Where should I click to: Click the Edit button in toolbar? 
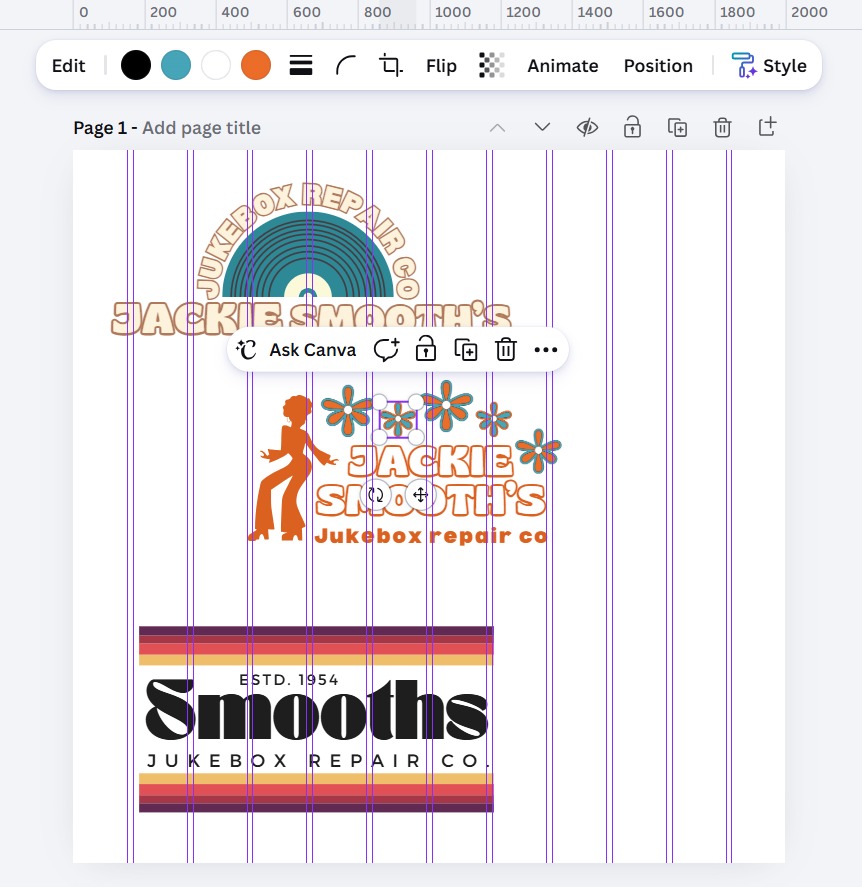click(68, 66)
